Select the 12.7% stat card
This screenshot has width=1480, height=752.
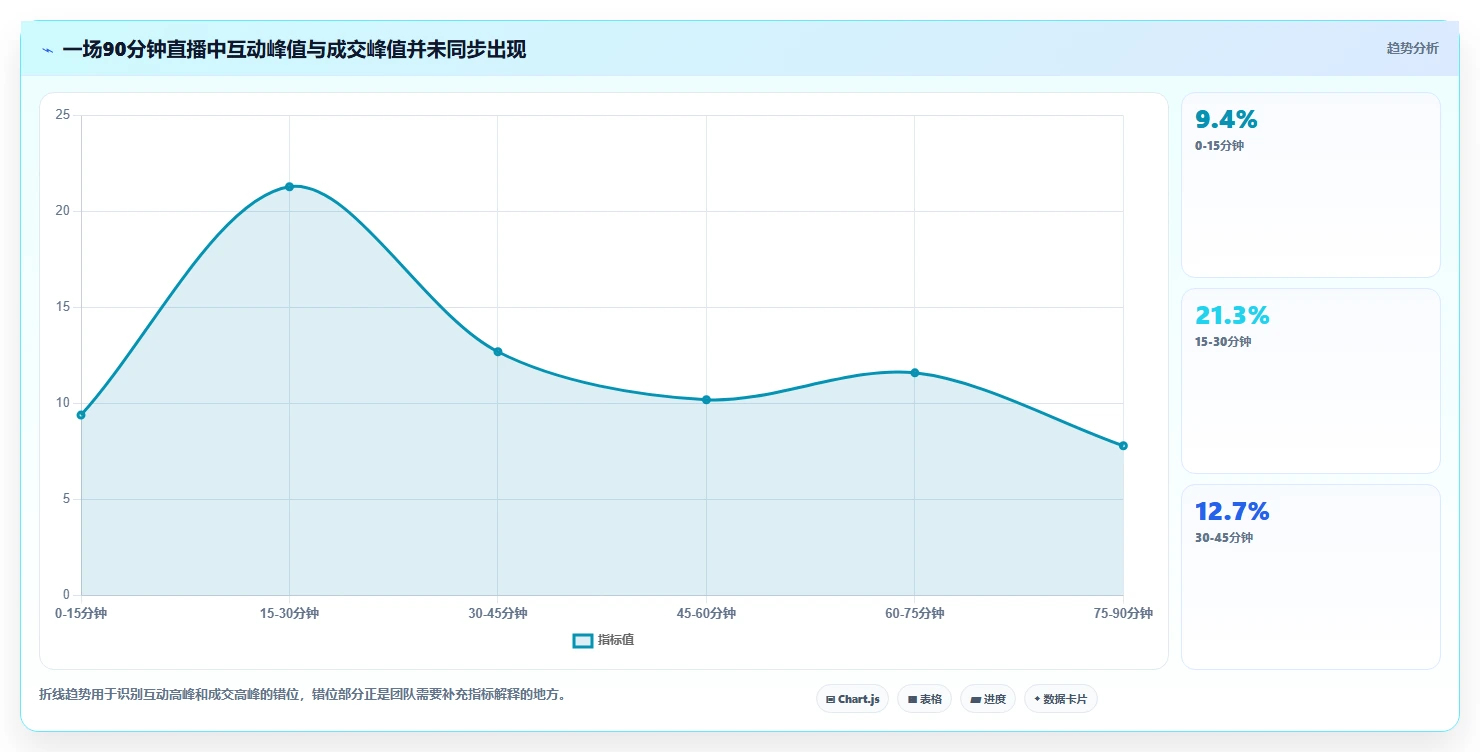pyautogui.click(x=1310, y=577)
